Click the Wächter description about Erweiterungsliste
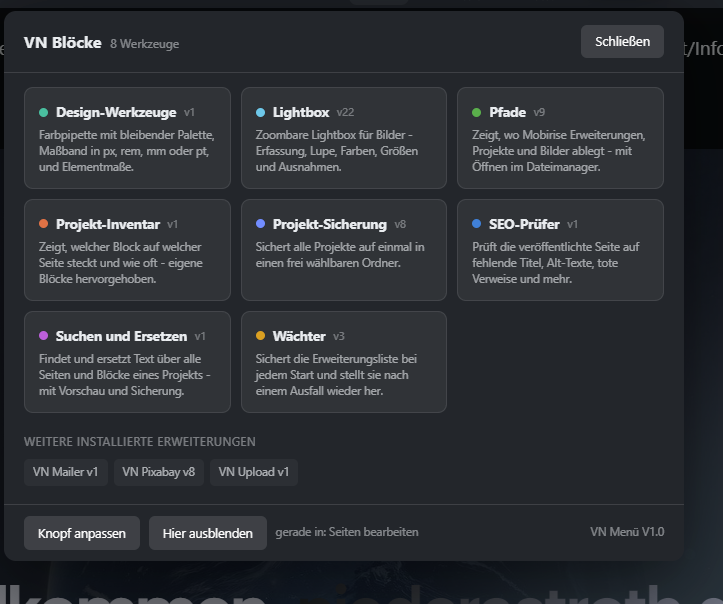 pyautogui.click(x=336, y=375)
